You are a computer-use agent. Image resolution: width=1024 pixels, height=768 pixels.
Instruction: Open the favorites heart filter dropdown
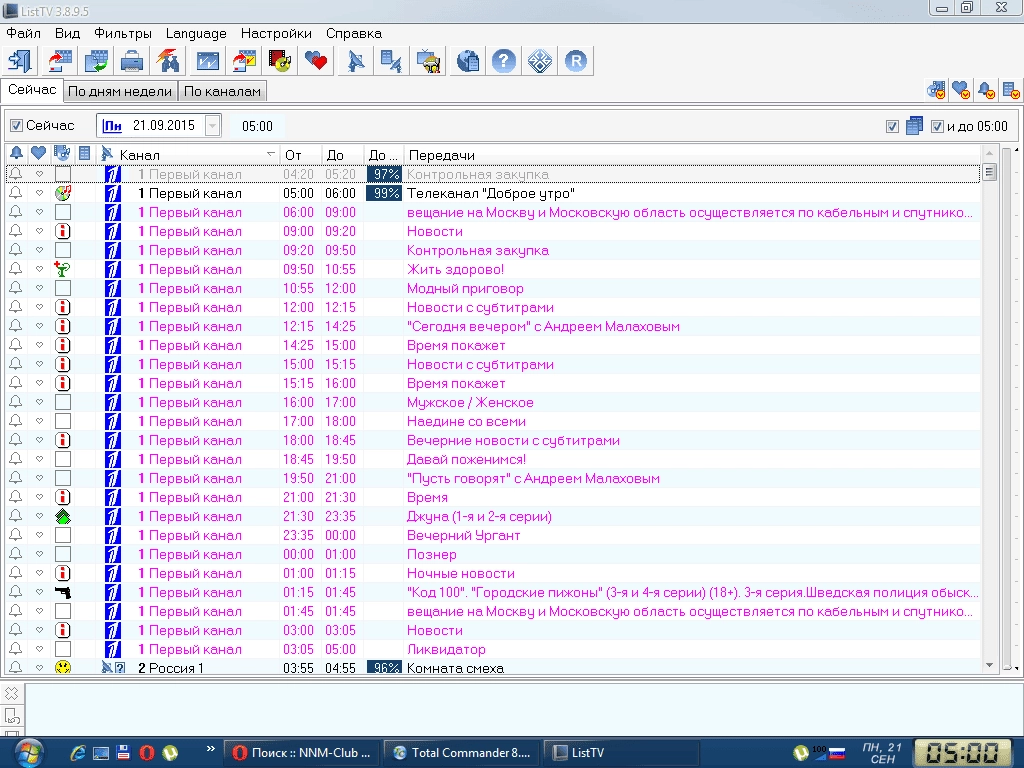click(961, 90)
